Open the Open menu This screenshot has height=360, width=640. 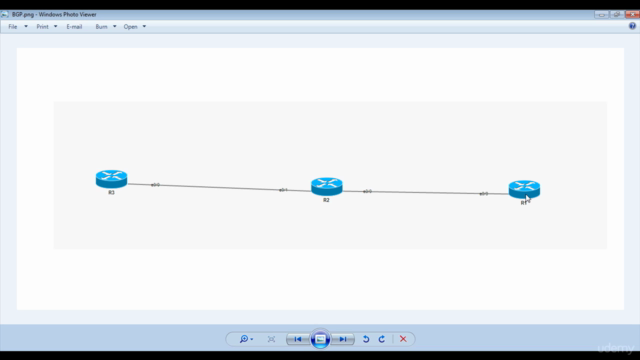click(131, 27)
